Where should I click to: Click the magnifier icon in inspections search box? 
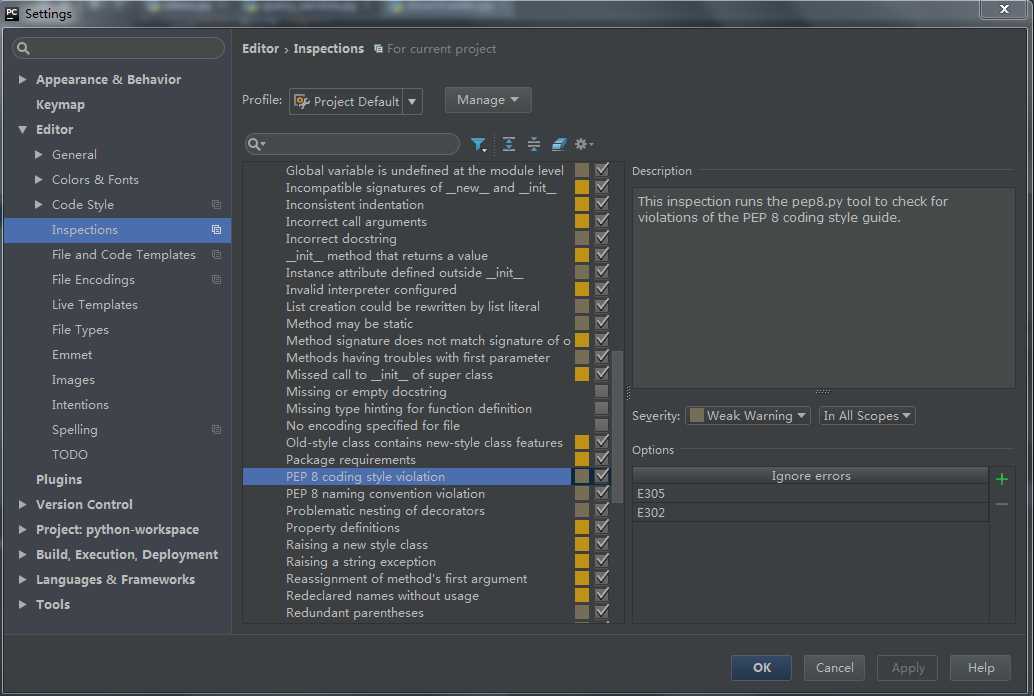(255, 144)
